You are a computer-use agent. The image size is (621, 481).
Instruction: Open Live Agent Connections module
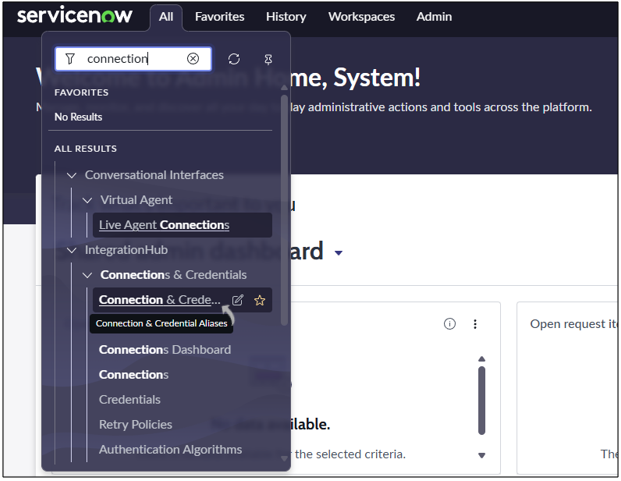[x=164, y=225]
